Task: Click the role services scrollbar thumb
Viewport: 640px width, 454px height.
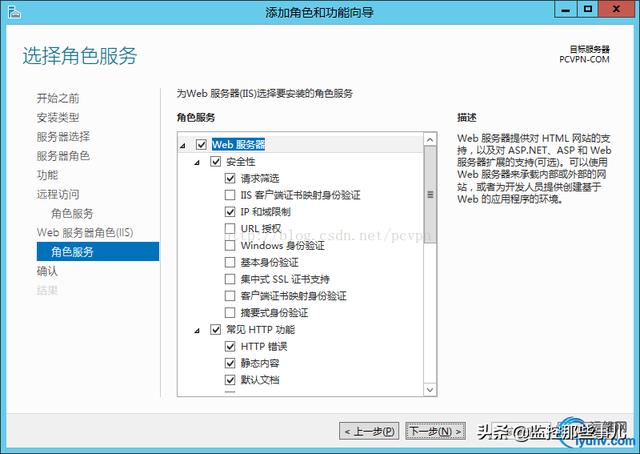Action: [430, 195]
